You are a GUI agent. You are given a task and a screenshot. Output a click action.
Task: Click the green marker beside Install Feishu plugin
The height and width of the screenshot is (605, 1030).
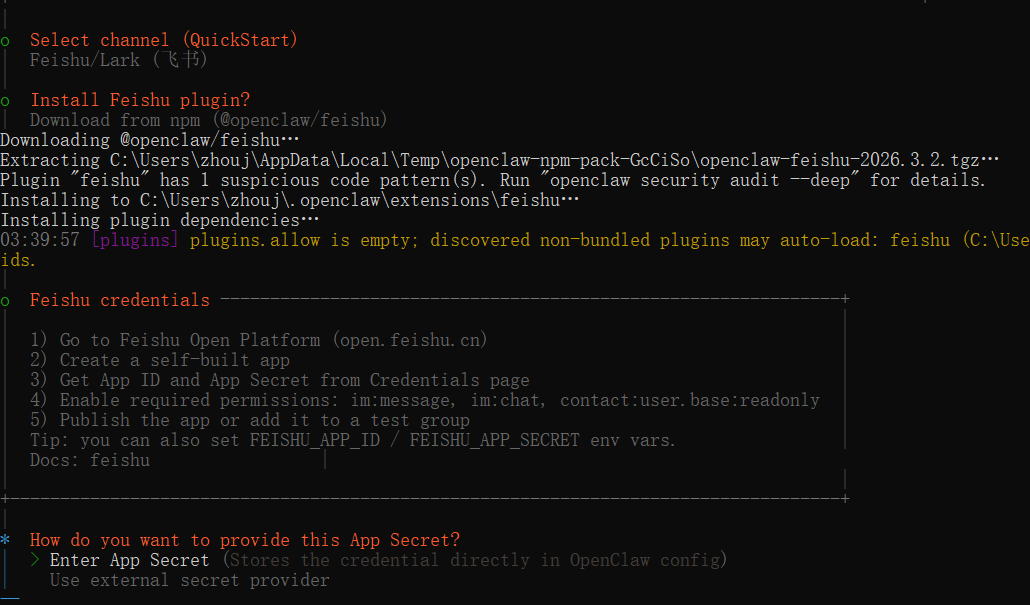[6, 100]
